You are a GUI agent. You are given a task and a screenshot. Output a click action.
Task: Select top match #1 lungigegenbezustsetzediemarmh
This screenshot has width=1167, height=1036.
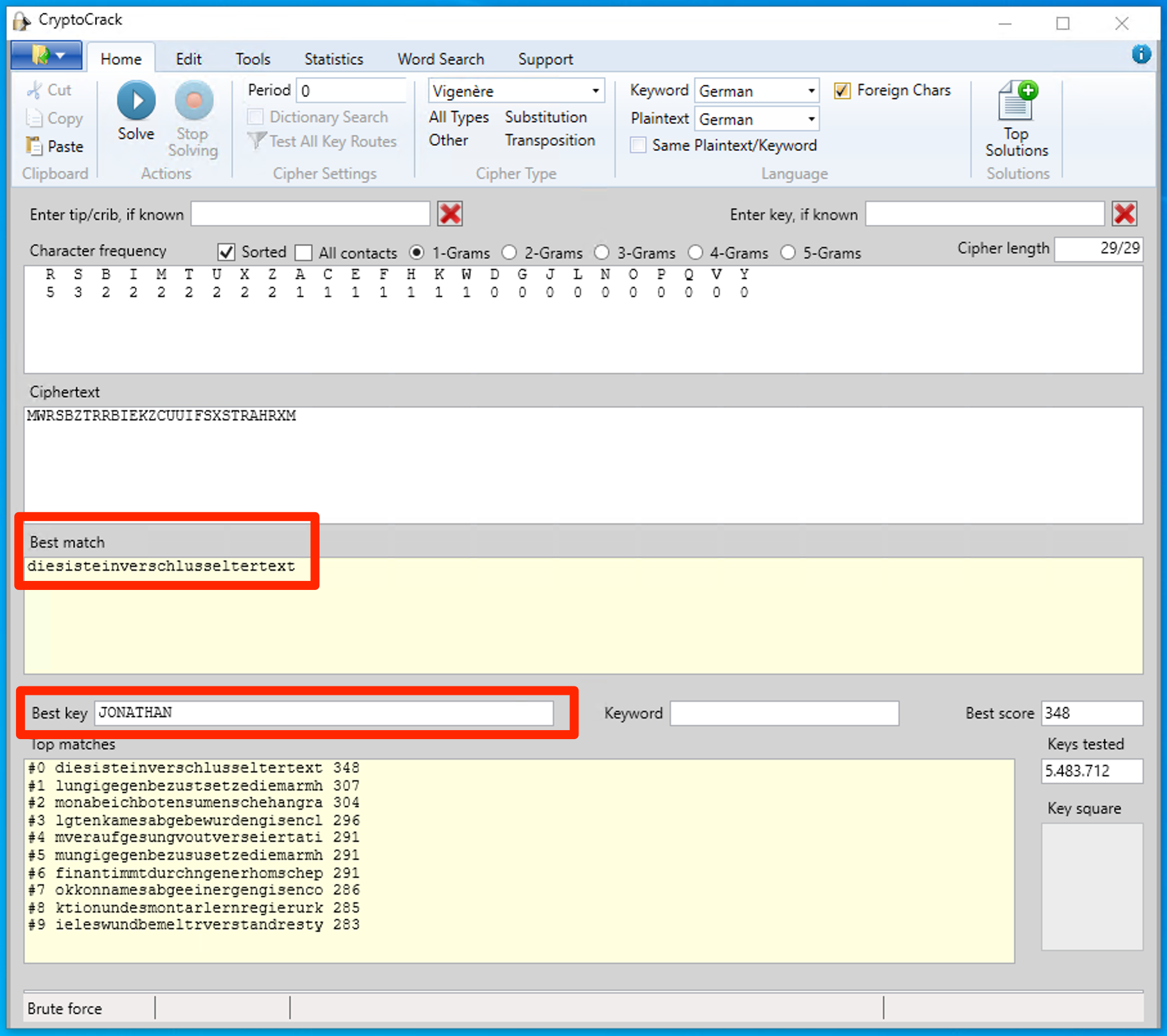[194, 785]
